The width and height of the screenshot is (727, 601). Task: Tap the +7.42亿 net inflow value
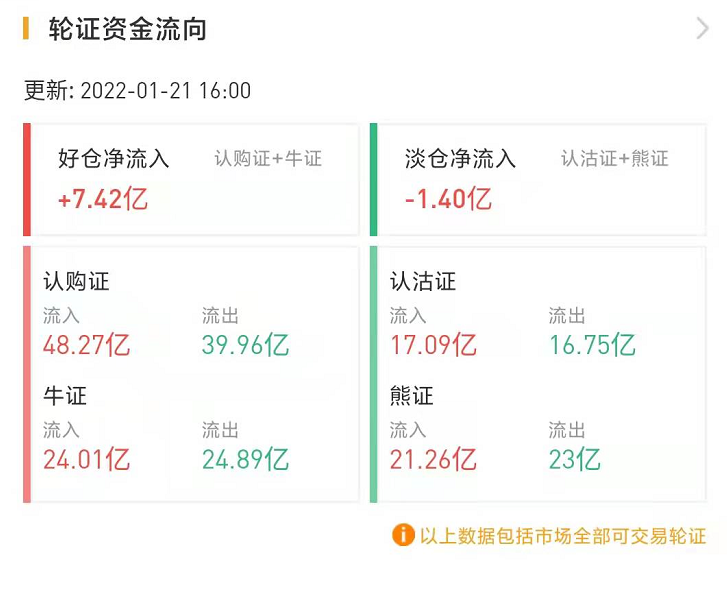click(x=102, y=199)
